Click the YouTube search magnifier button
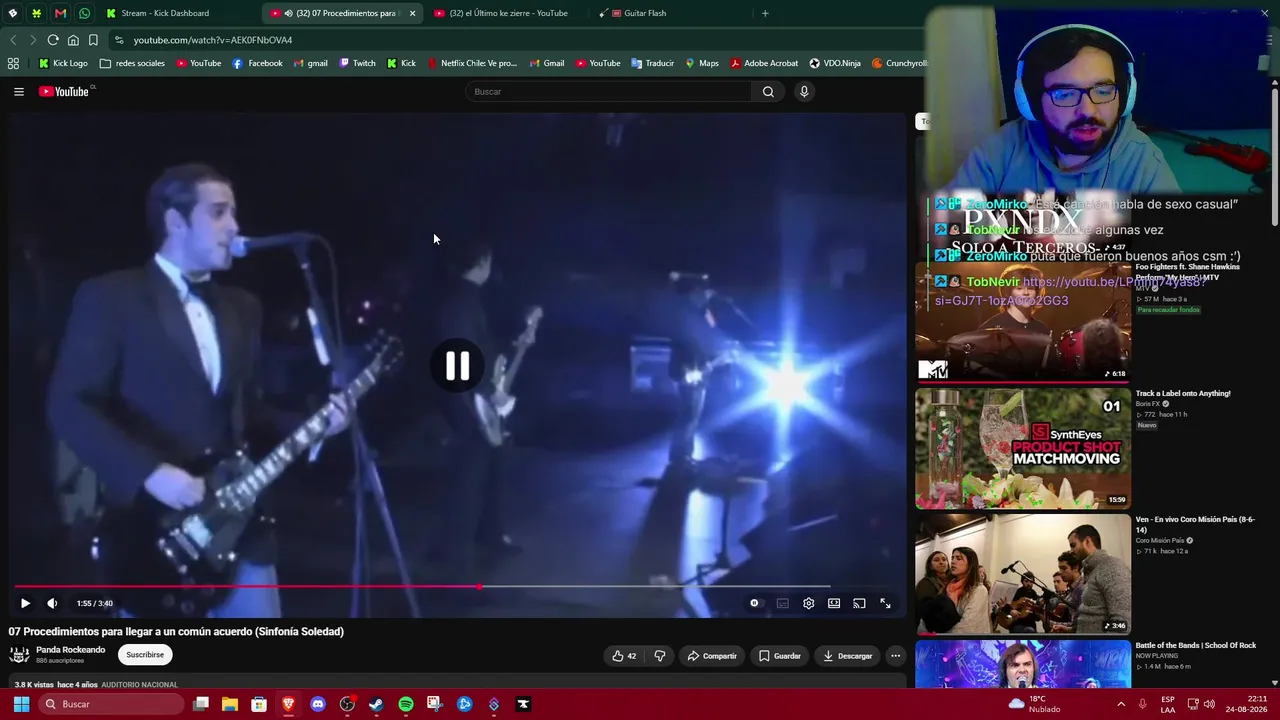Image resolution: width=1280 pixels, height=720 pixels. [x=768, y=92]
